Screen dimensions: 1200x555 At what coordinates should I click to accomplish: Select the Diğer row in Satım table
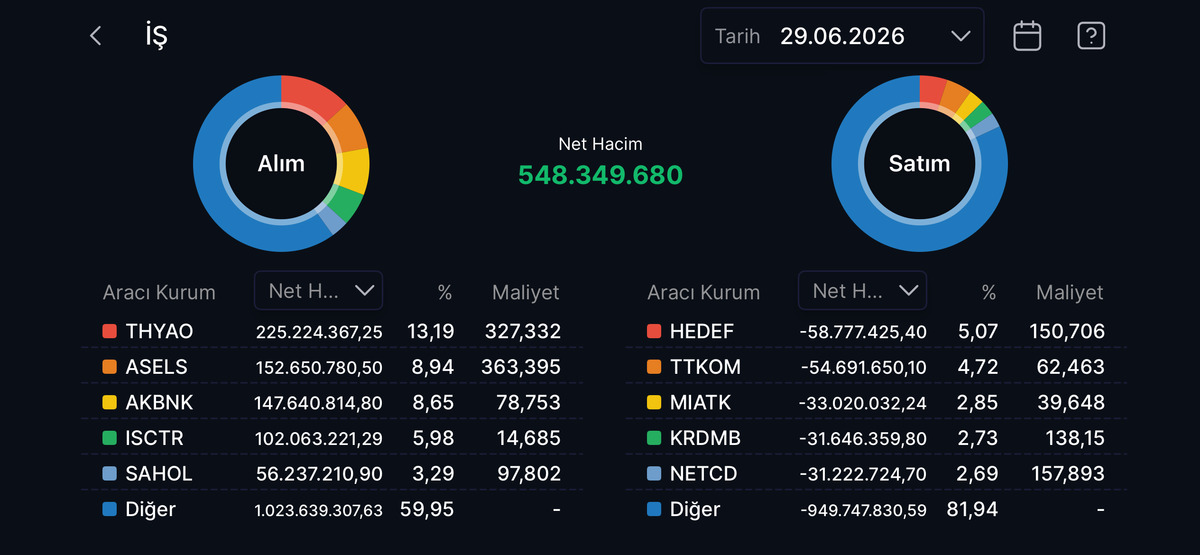876,510
